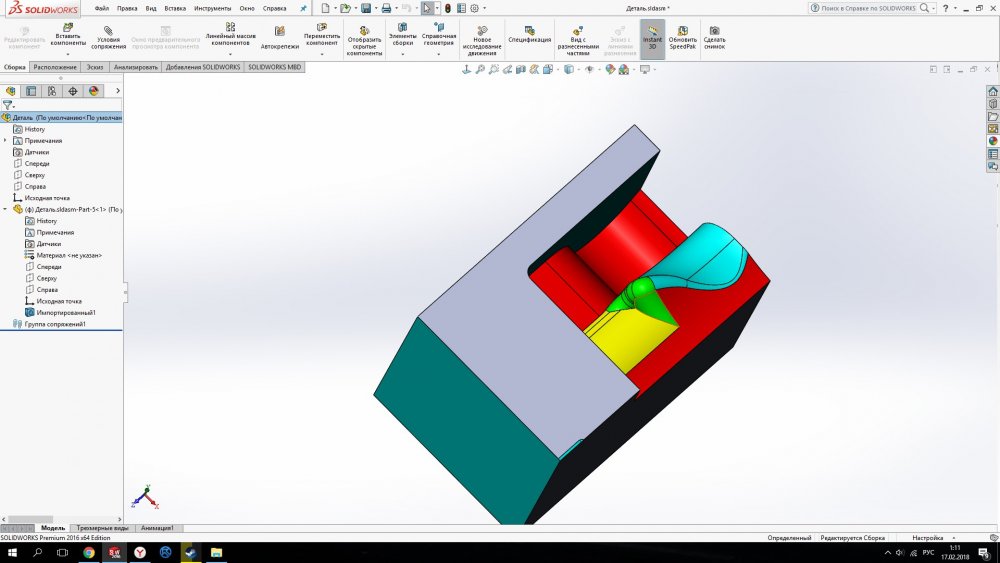Image resolution: width=1000 pixels, height=563 pixels.
Task: Open Справочная геометрия dropdown arrow
Action: coord(439,54)
